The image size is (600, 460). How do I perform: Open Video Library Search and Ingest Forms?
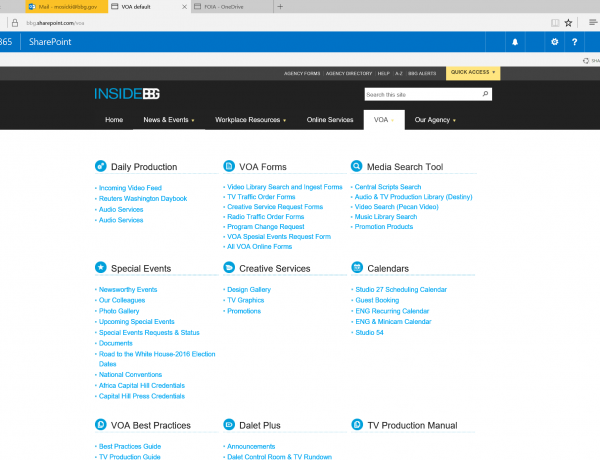(x=285, y=187)
